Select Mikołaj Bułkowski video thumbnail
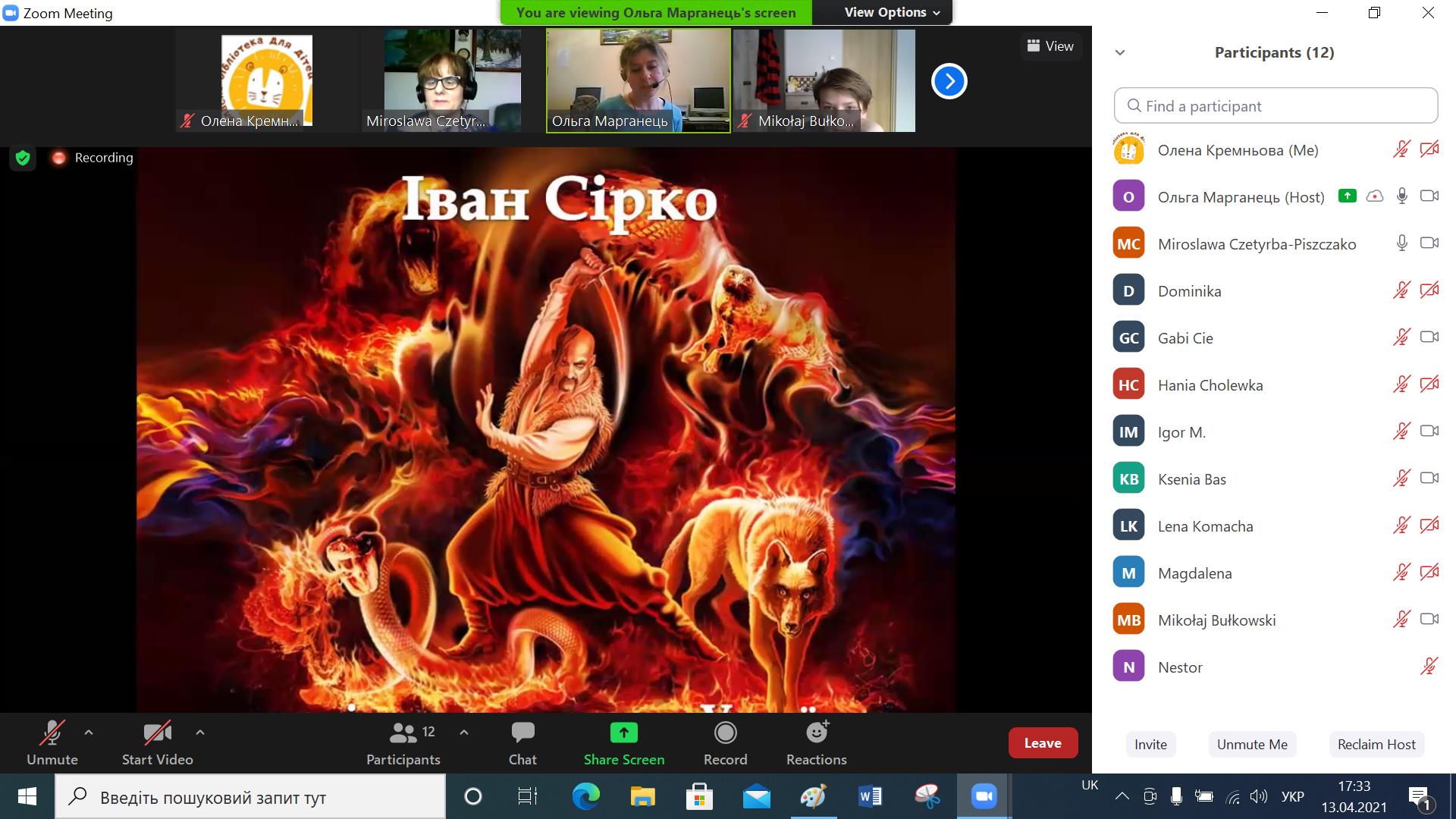Screen dimensions: 1456x819 tap(824, 80)
